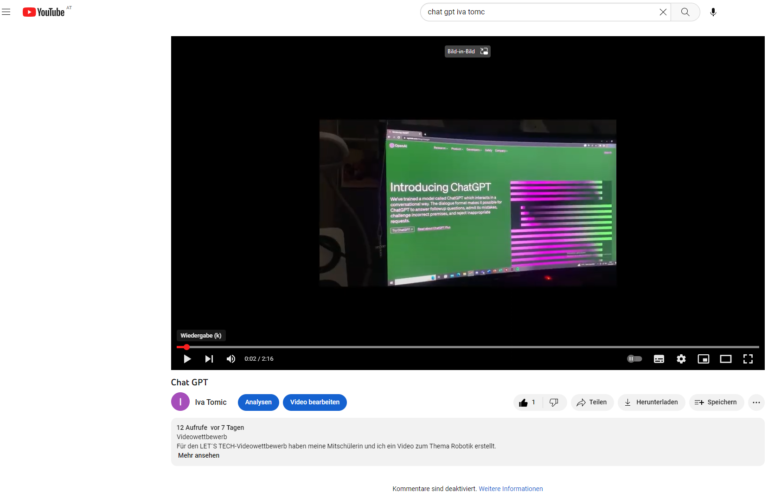Open the more actions three-dot menu
This screenshot has width=768, height=498.
click(x=756, y=402)
